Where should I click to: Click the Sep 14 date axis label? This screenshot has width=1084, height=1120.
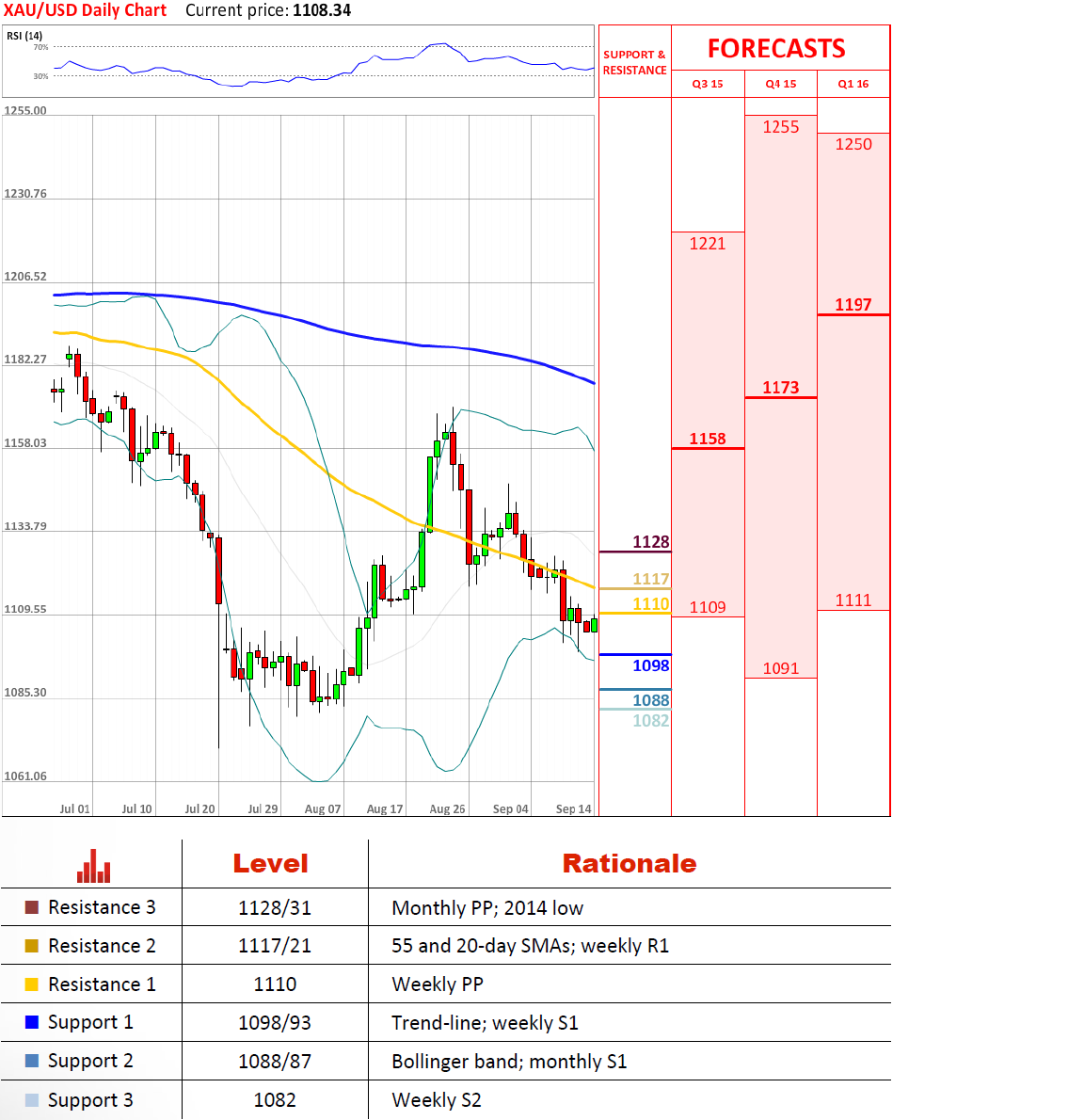573,808
